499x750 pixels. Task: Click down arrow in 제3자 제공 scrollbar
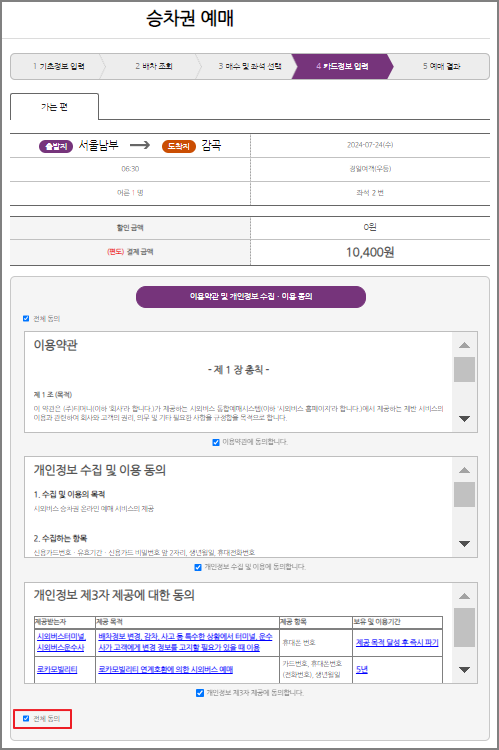464,670
